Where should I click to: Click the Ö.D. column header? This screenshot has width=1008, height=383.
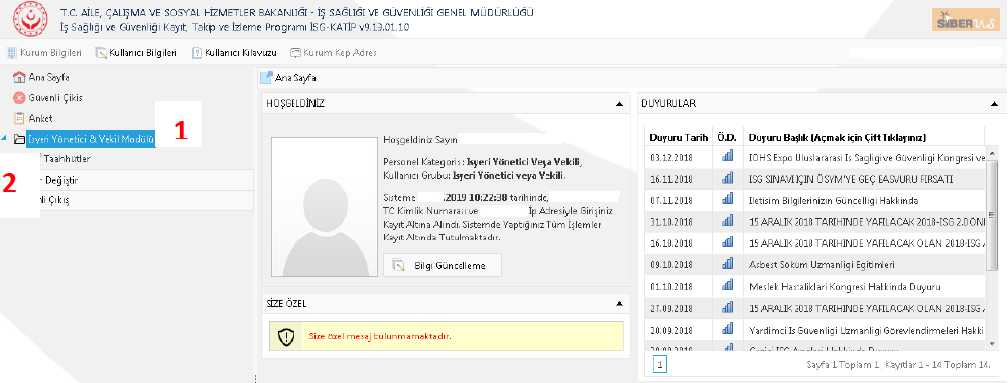coord(727,138)
